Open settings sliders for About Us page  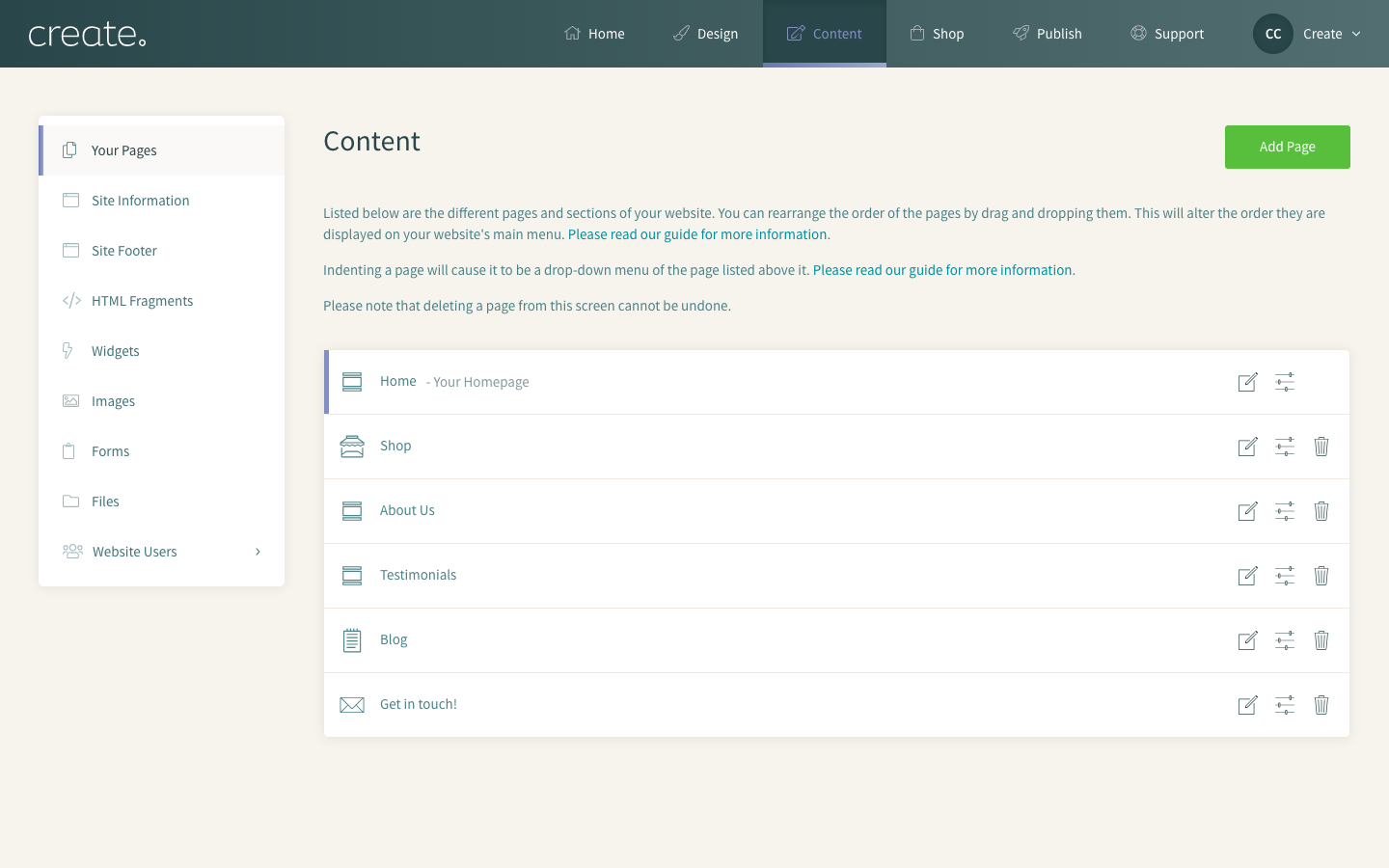point(1285,511)
